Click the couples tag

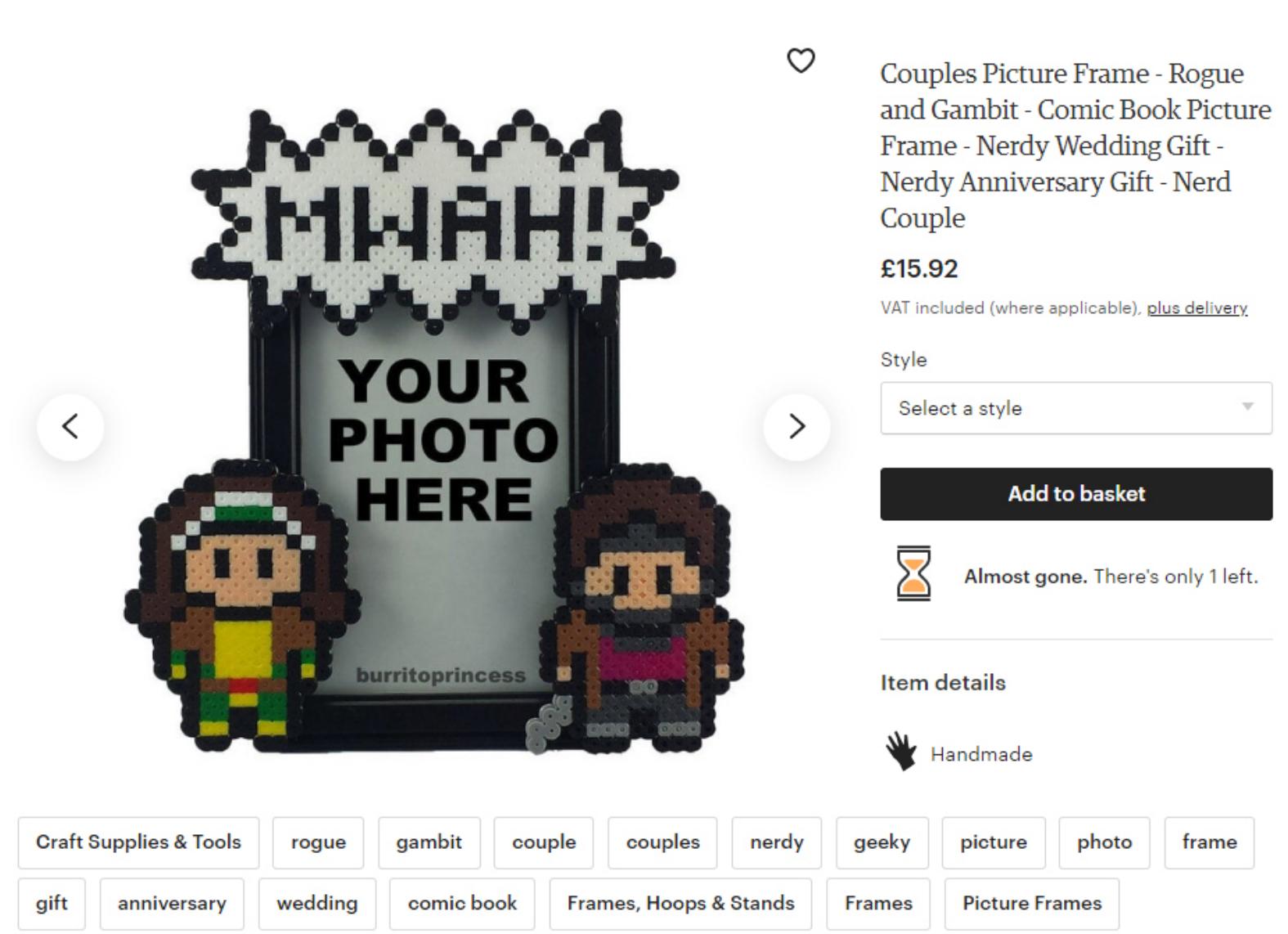click(x=662, y=842)
